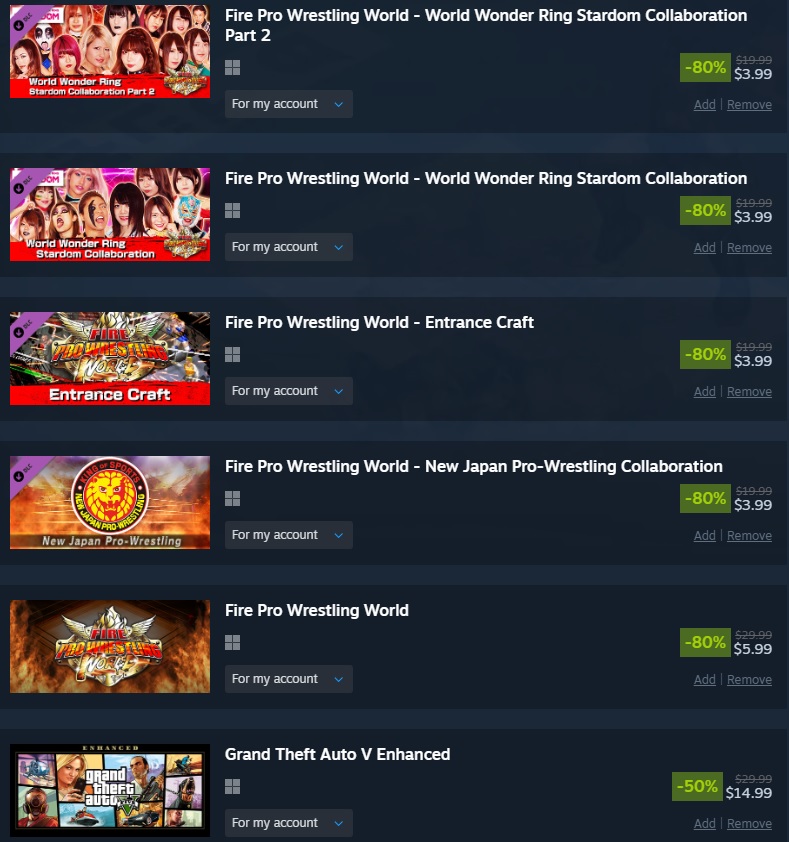Open account dropdown for Stardom Collaboration Part 2
This screenshot has width=789, height=842.
(288, 104)
